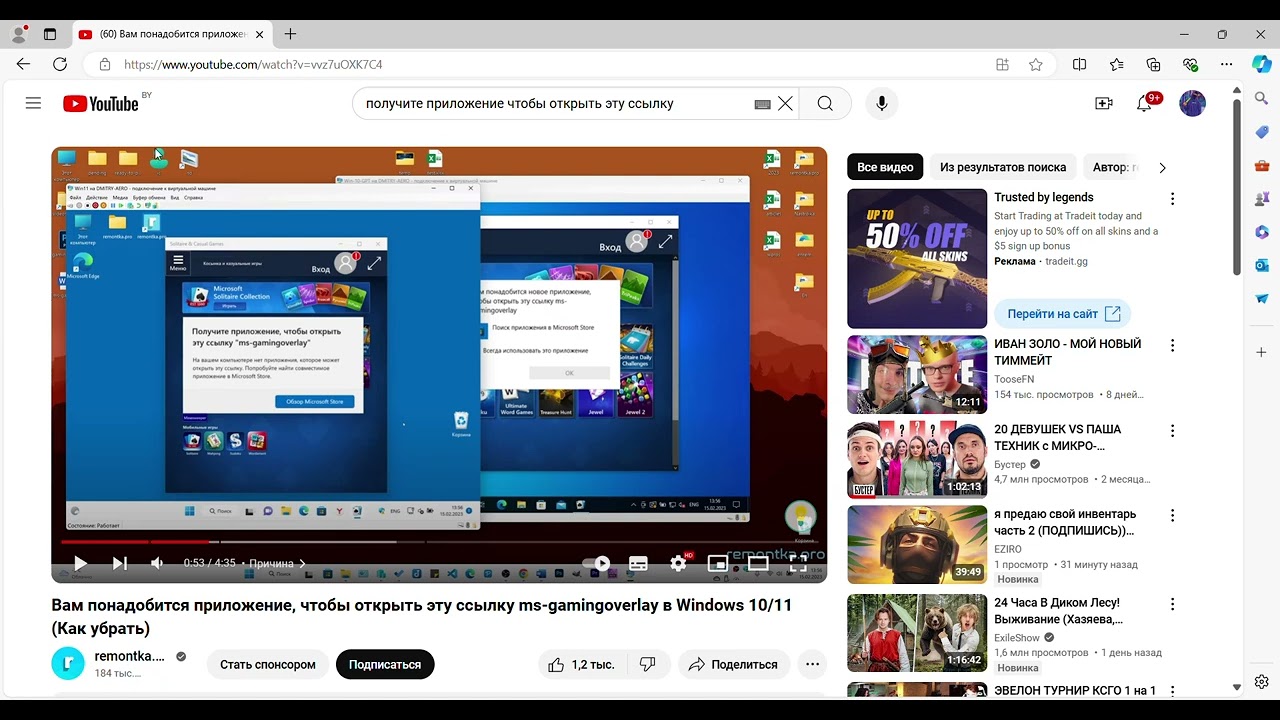This screenshot has width=1280, height=720.
Task: Open options for 24 Часа В Диком Лесу video
Action: coord(1173,604)
